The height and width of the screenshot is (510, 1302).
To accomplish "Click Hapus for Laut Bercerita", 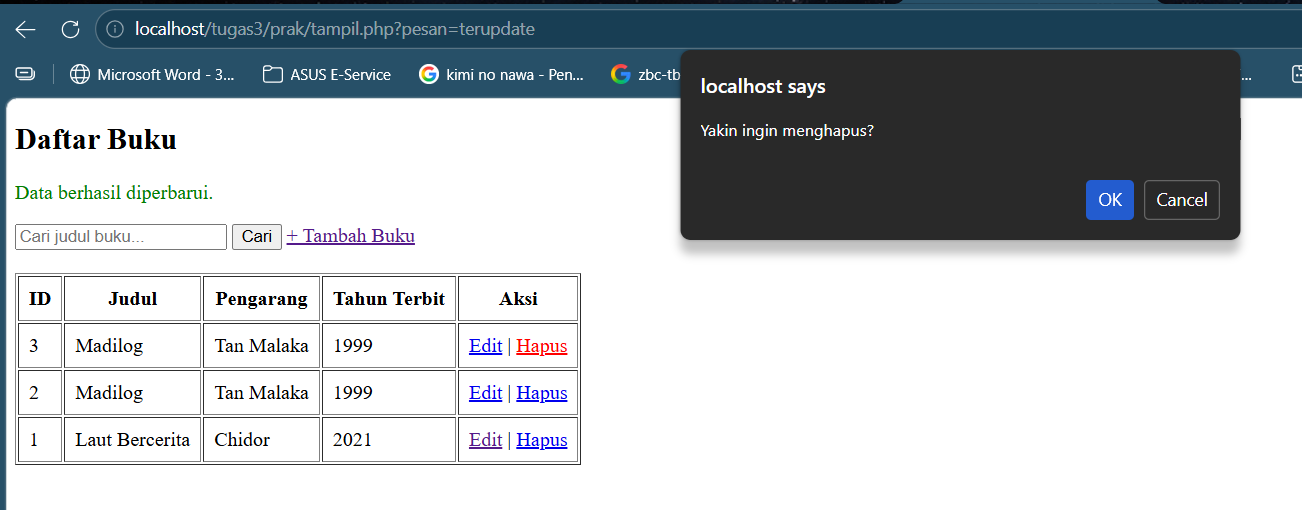I will (541, 440).
